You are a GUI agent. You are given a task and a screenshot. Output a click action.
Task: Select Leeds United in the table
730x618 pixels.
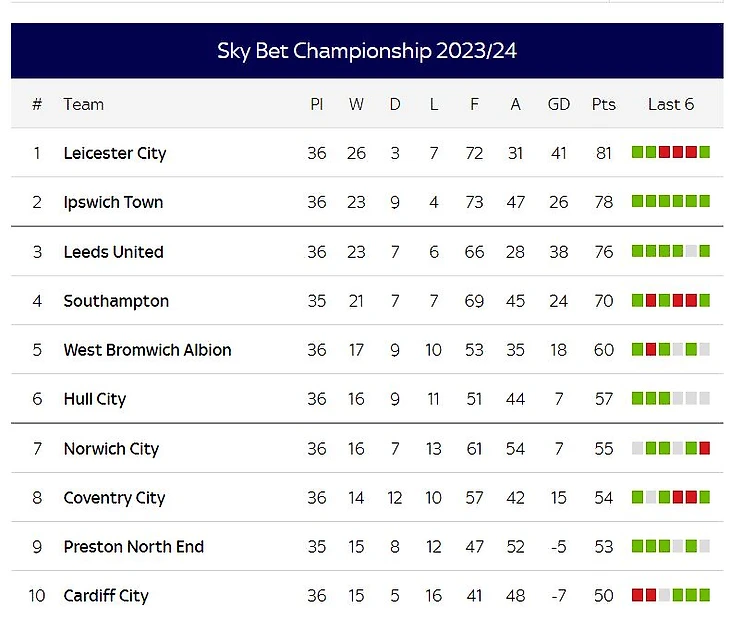[113, 252]
